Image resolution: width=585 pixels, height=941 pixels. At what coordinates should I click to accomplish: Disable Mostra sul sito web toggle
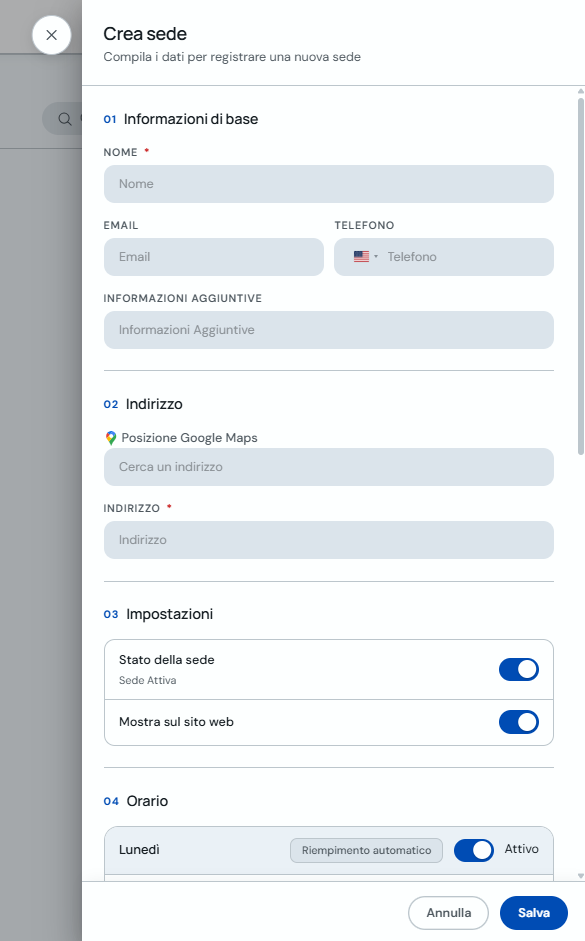[x=519, y=722]
